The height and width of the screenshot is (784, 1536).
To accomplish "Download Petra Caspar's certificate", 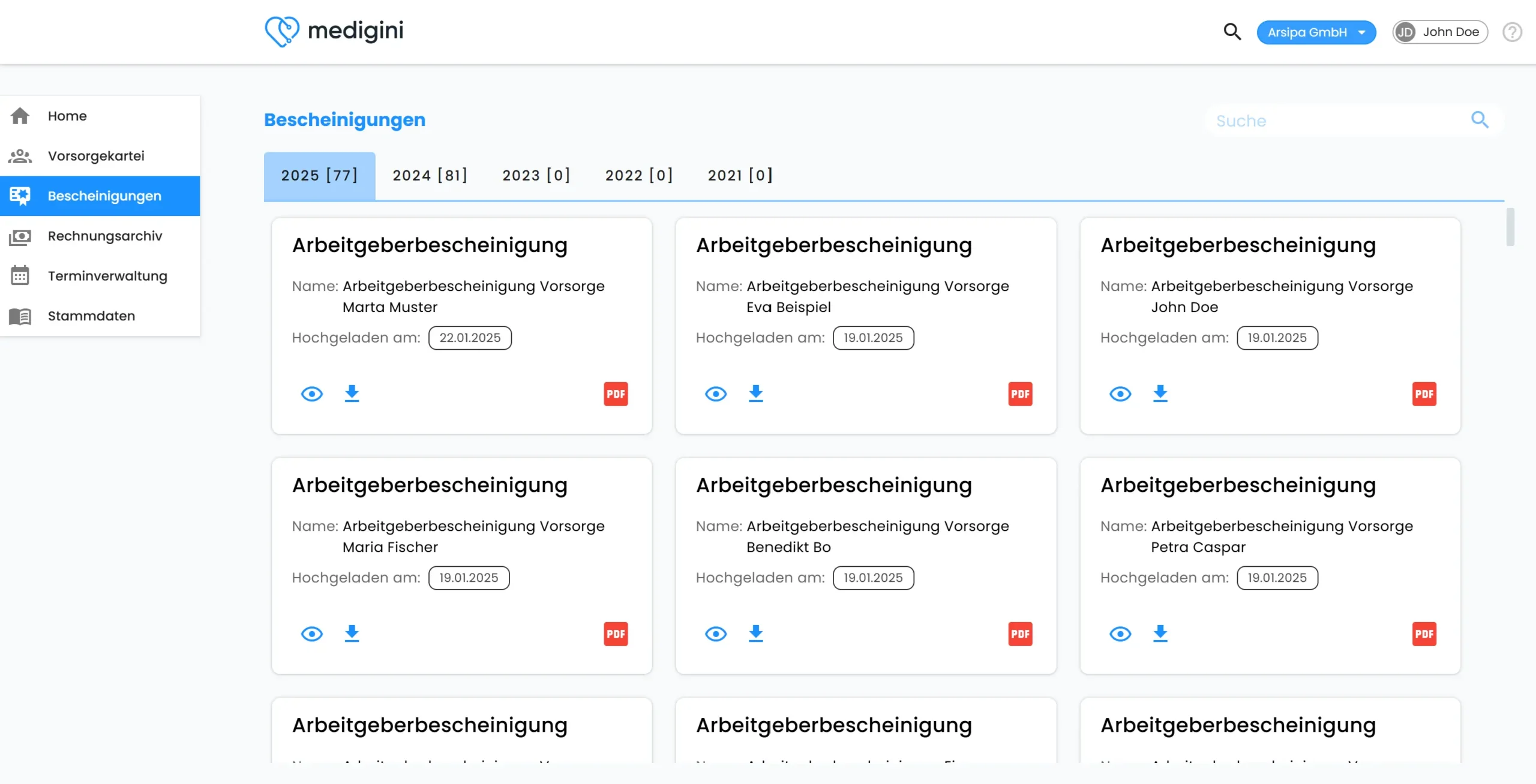I will point(1160,633).
